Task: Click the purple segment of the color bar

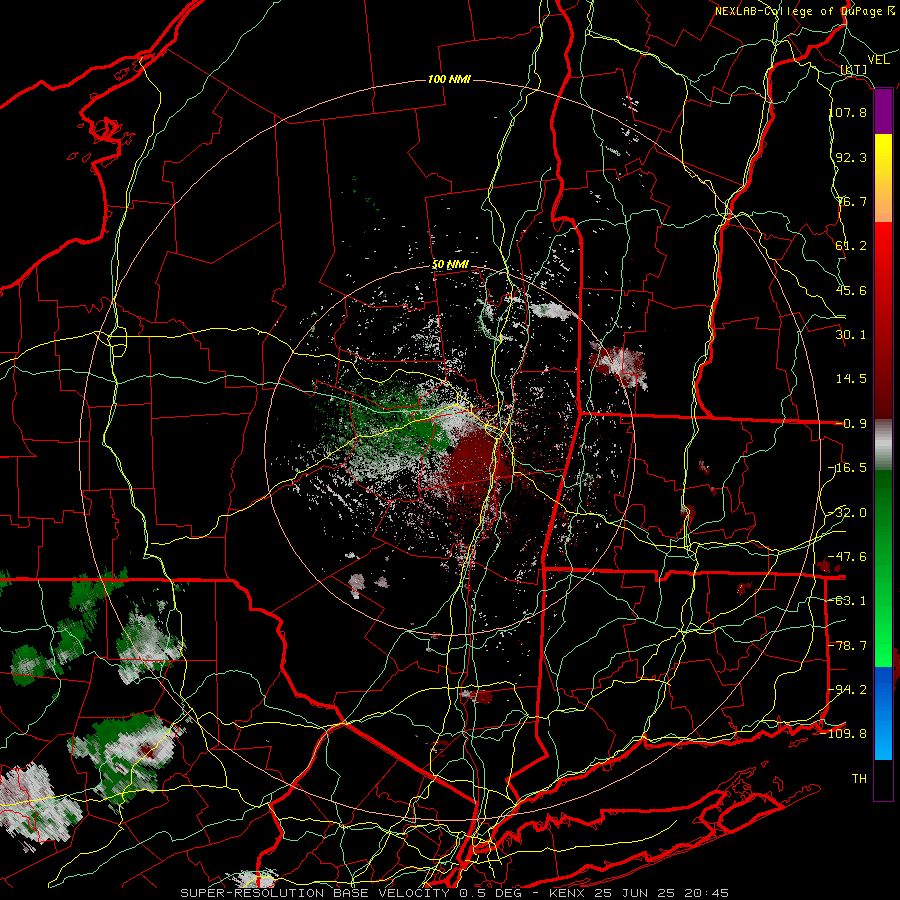Action: pyautogui.click(x=883, y=112)
